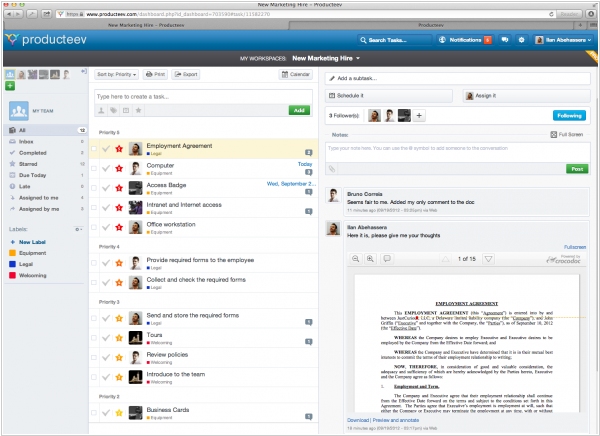Open the Sort by Priority dropdown

tap(116, 74)
